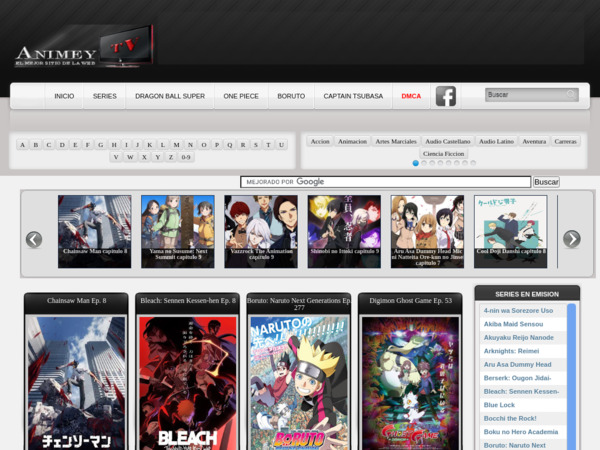Open Boruto Naruto Next Generations Ep 277 title
600x450 pixels.
299,304
